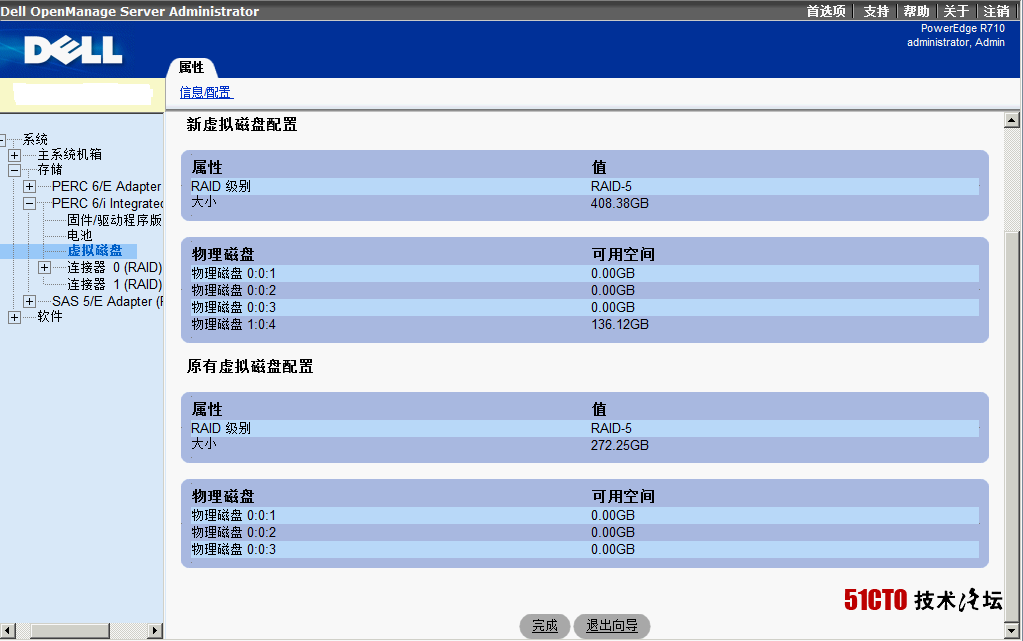This screenshot has height=641, width=1023.
Task: Click the 退出向导 button
Action: point(612,626)
